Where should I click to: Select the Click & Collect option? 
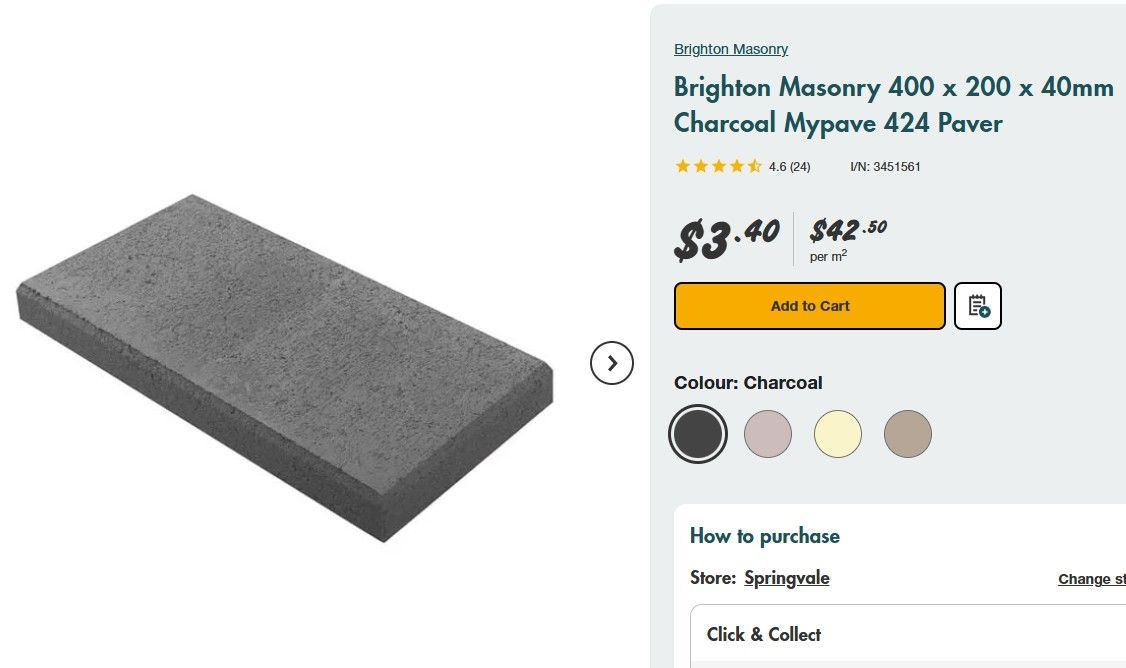point(764,634)
